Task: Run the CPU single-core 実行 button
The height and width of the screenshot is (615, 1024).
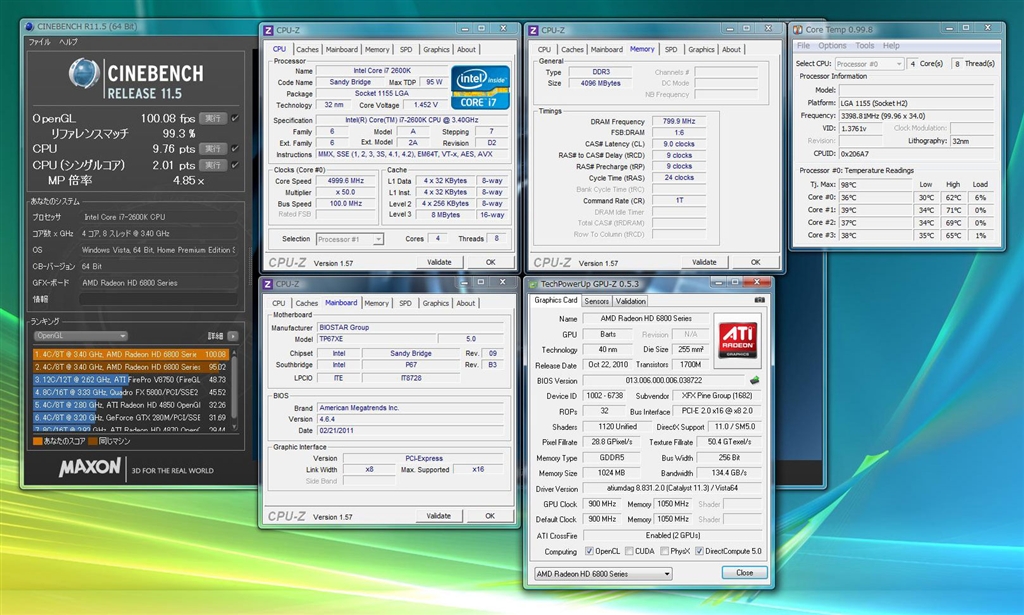Action: (x=213, y=165)
